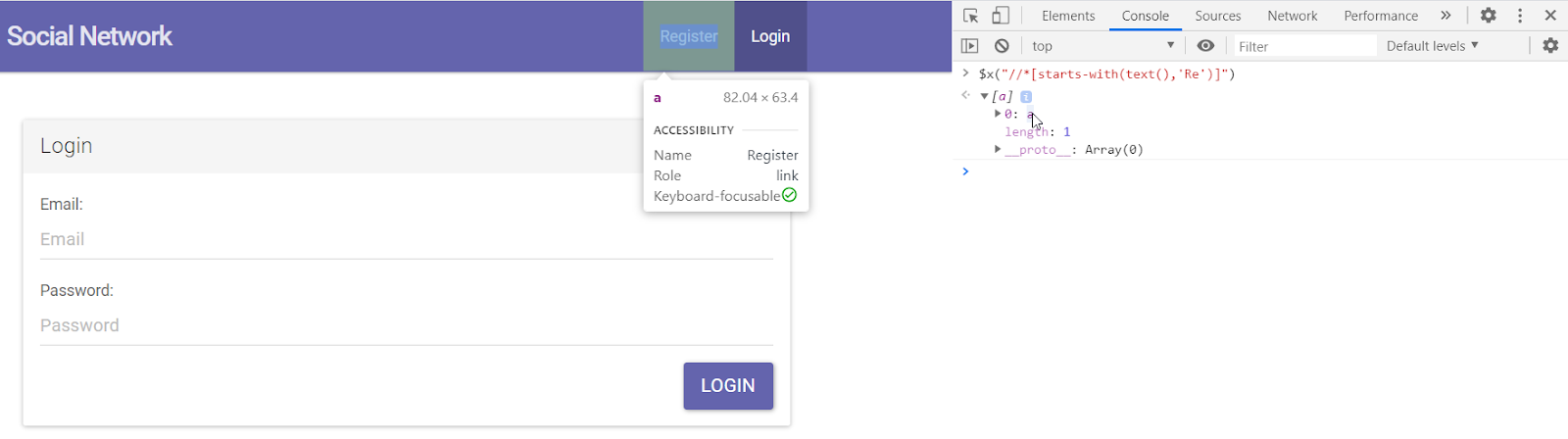Open DevTools settings gear icon
Image resolution: width=1568 pixels, height=439 pixels.
(x=1488, y=16)
